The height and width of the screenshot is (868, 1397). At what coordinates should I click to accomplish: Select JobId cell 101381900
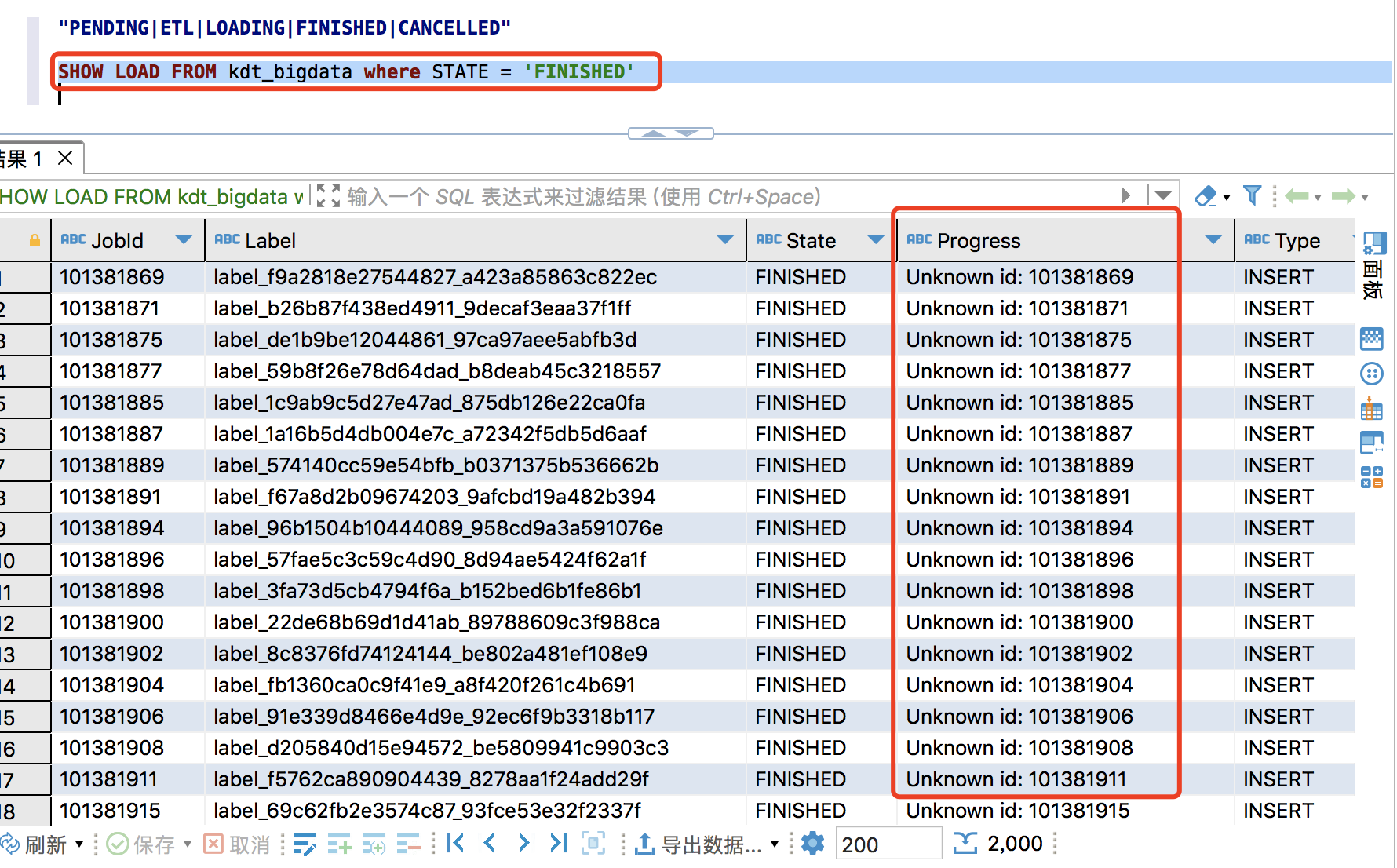[x=127, y=622]
